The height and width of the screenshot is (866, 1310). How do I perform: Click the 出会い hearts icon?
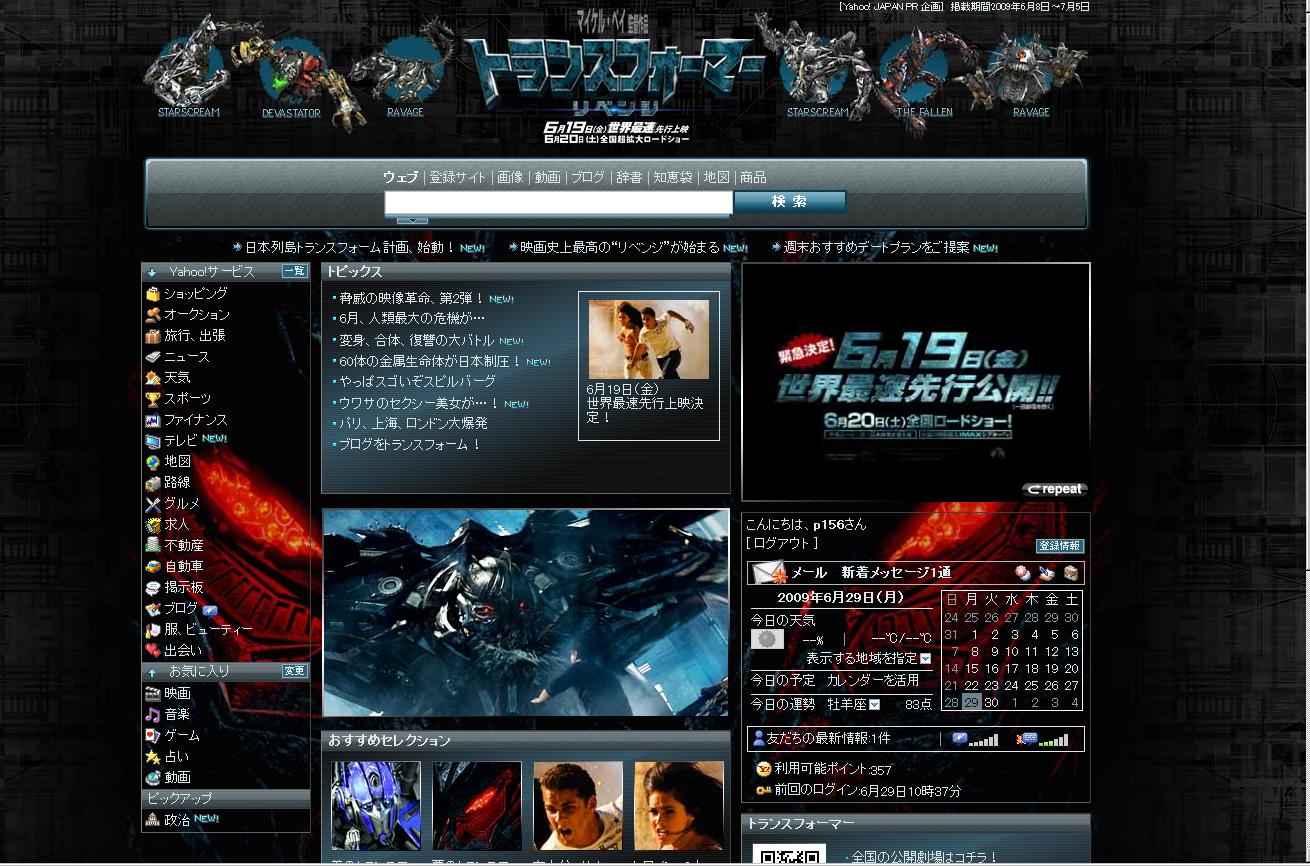(153, 651)
